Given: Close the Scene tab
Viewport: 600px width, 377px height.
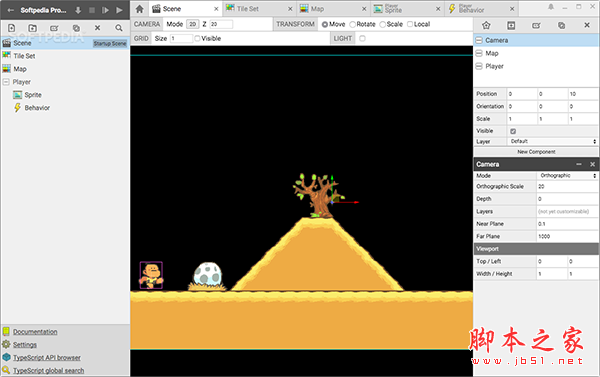Looking at the screenshot, I should click(216, 9).
